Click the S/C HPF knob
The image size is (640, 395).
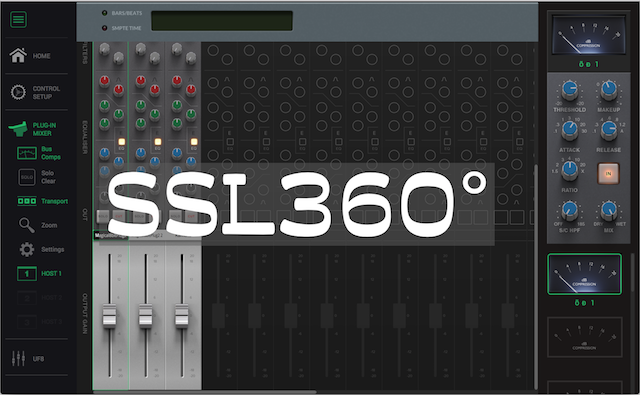569,209
